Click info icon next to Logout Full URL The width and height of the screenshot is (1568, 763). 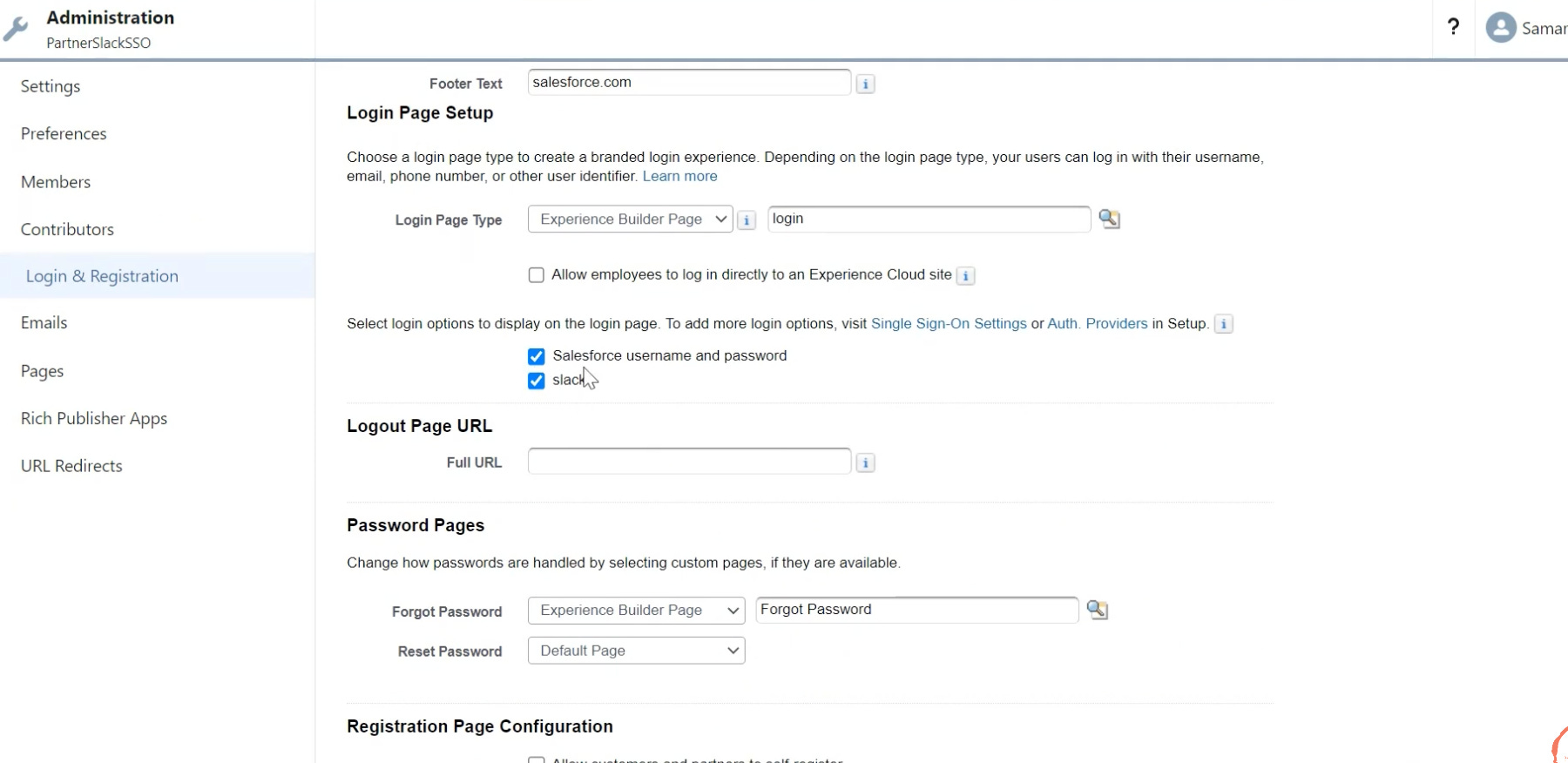tap(865, 463)
